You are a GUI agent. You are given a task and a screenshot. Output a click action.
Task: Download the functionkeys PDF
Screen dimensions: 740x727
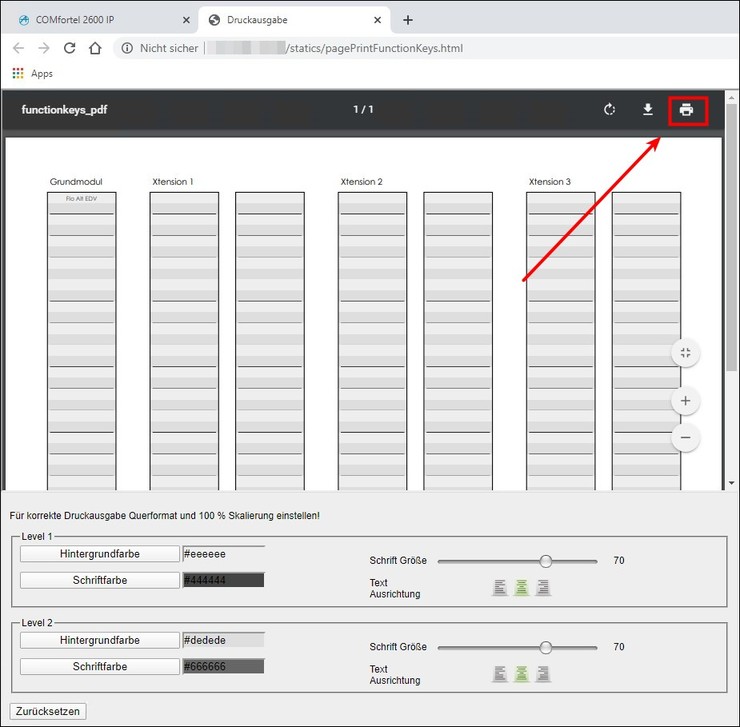coord(647,110)
